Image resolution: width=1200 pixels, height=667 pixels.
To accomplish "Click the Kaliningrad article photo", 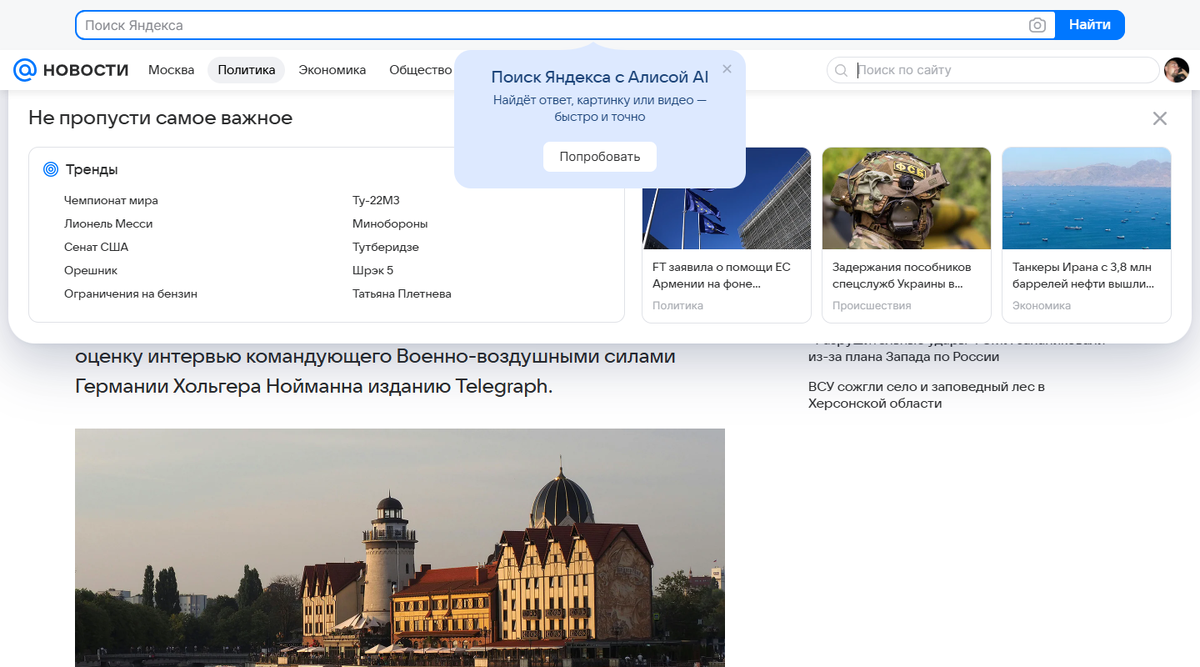I will point(400,548).
